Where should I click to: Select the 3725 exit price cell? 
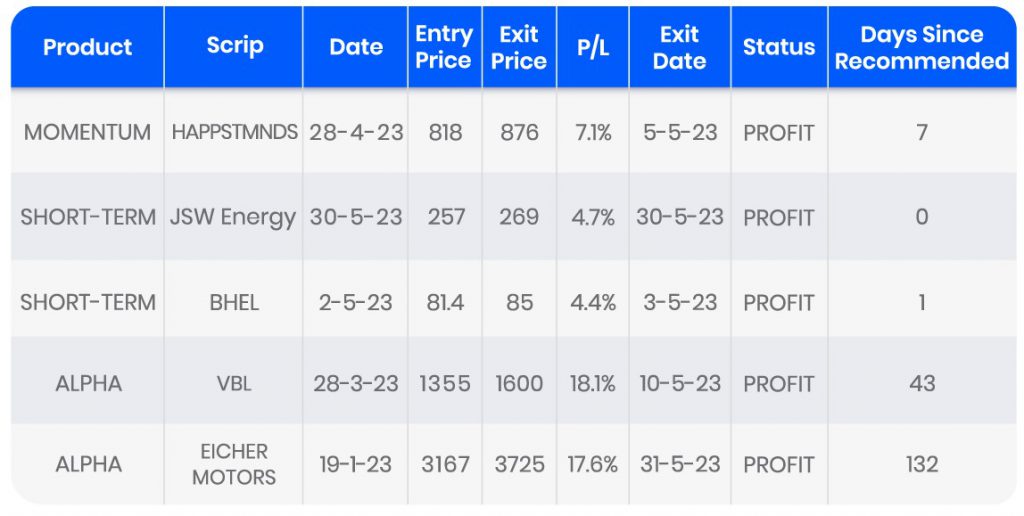pos(519,464)
